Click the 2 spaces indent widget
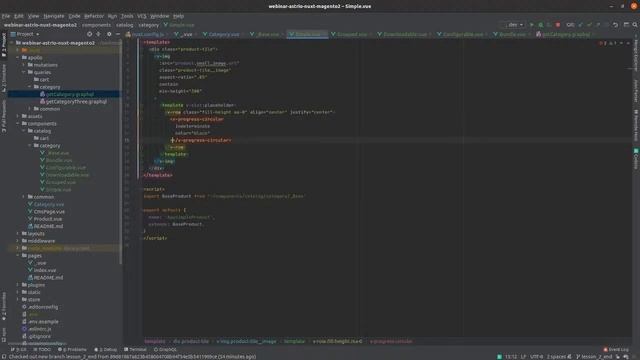640x360 pixels. (556, 357)
